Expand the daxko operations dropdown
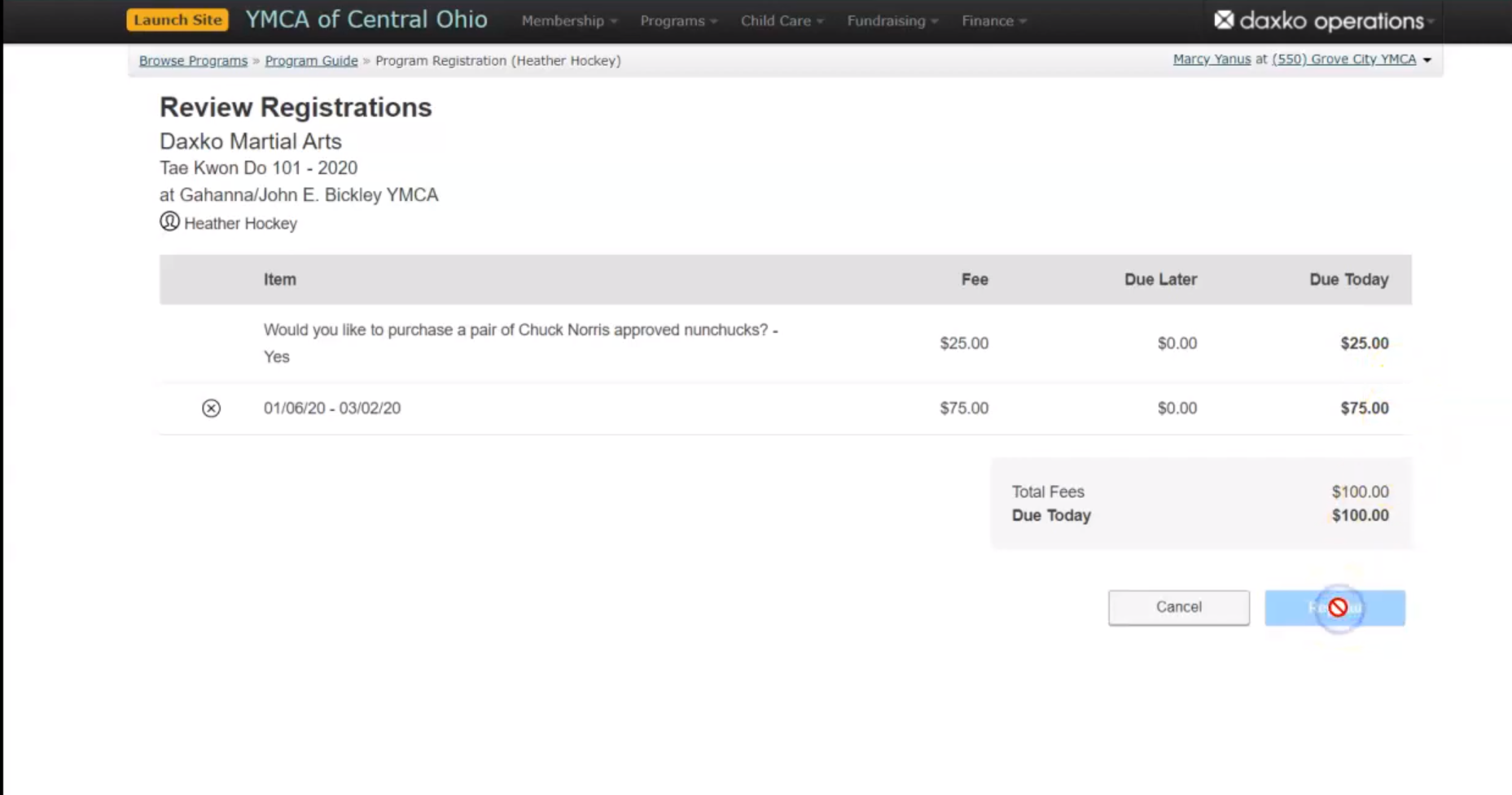Viewport: 1512px width, 795px height. (x=1429, y=22)
